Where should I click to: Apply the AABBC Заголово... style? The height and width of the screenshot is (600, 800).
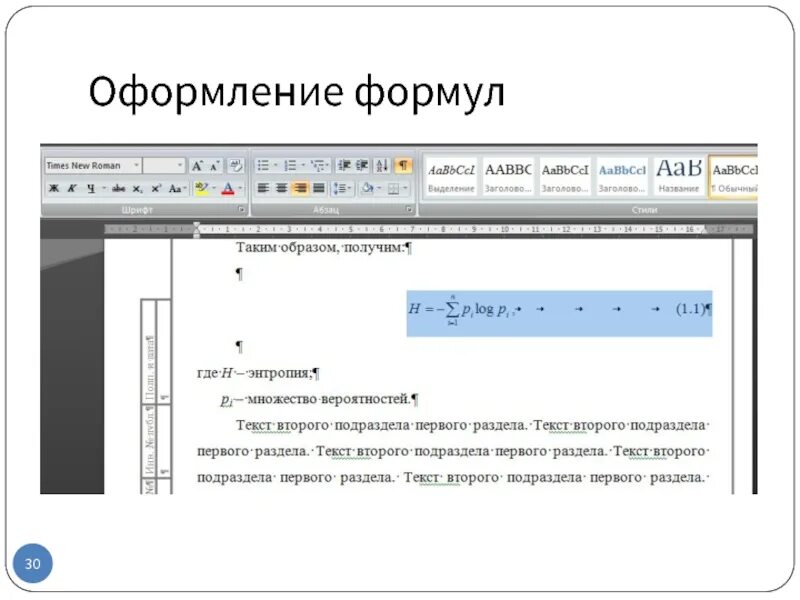pos(508,177)
